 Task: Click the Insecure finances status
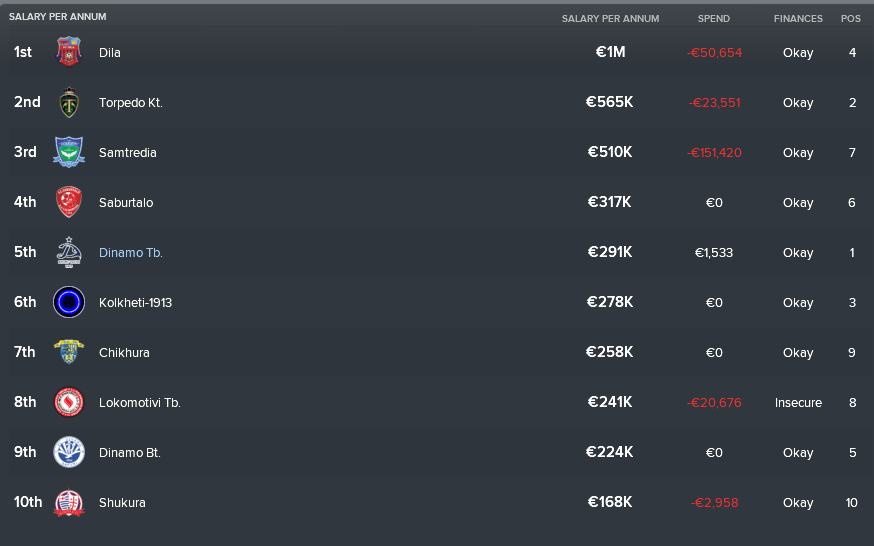(x=798, y=402)
